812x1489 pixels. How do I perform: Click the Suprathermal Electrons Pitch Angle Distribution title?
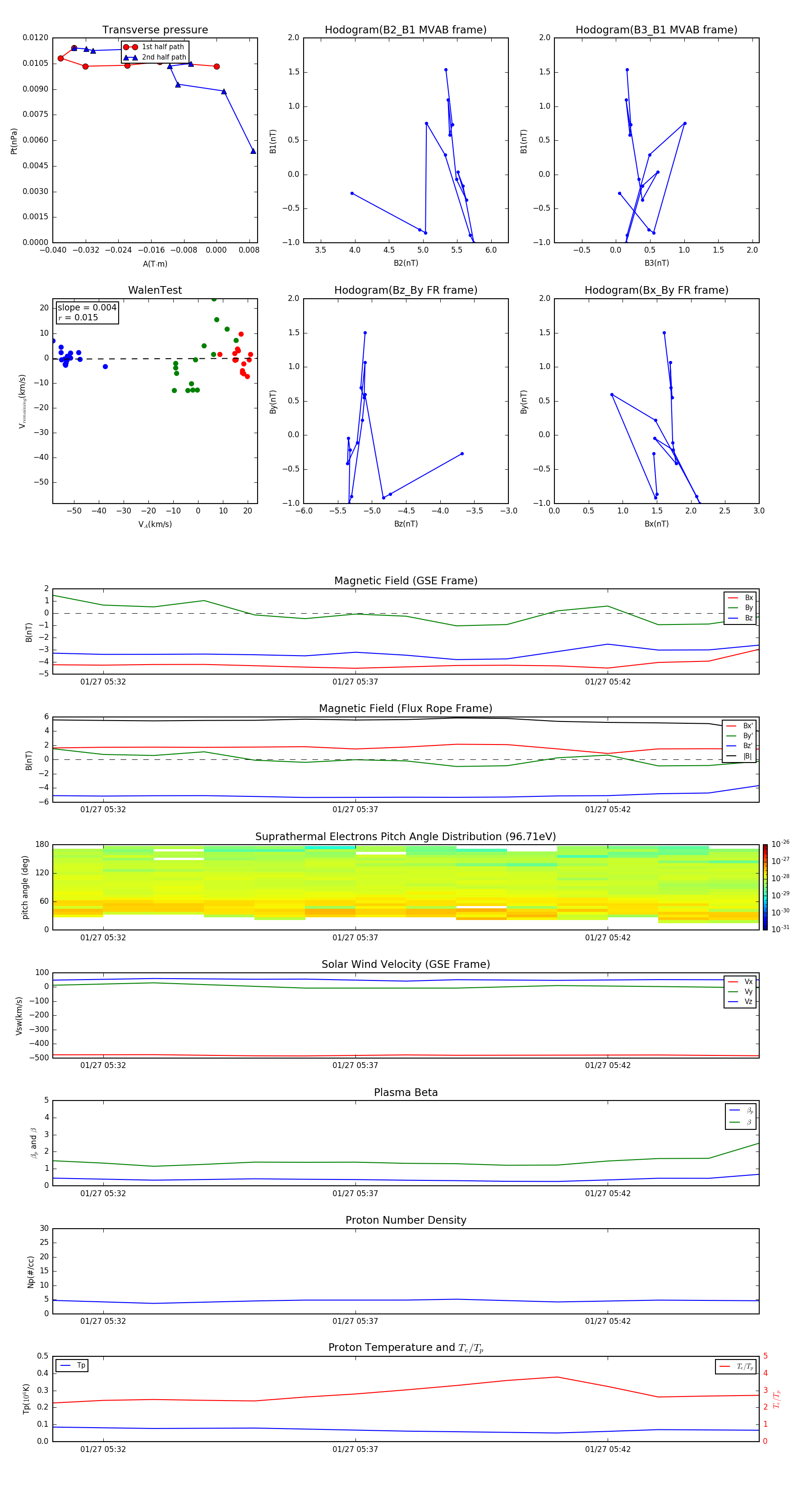[x=406, y=837]
